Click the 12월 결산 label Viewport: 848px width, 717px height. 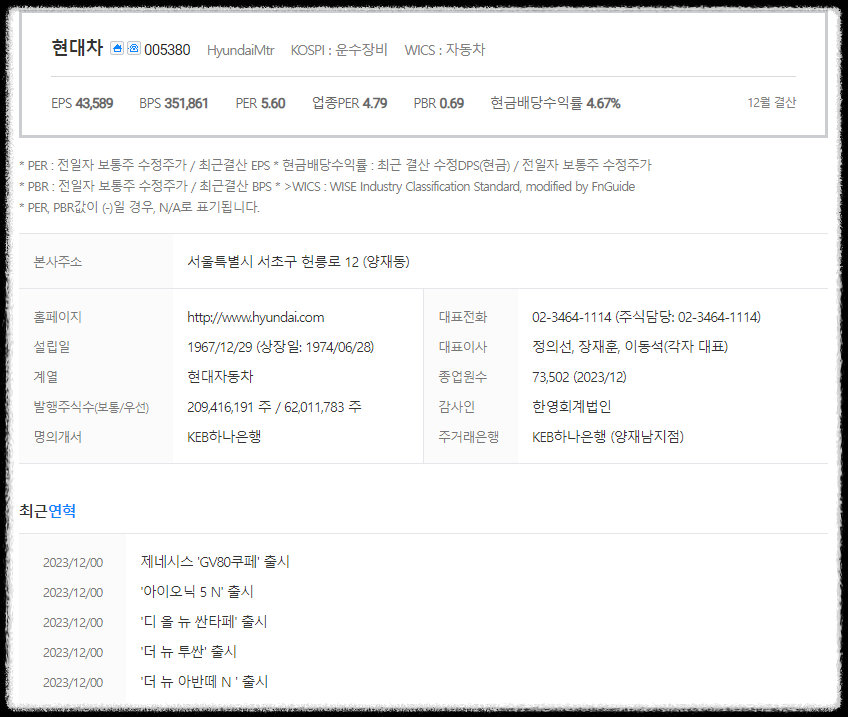point(772,103)
